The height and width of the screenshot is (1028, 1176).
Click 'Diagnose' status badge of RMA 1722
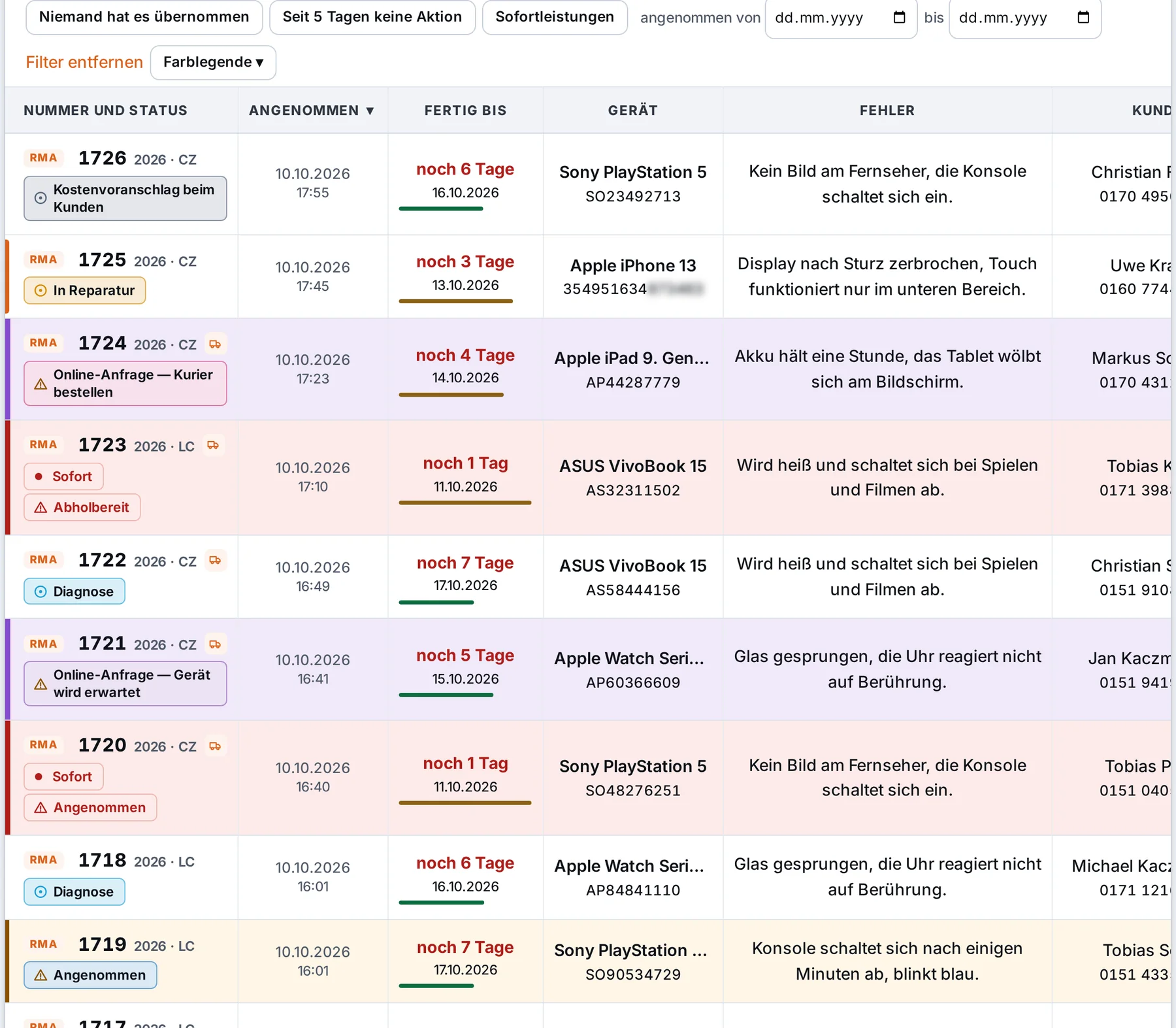(74, 592)
